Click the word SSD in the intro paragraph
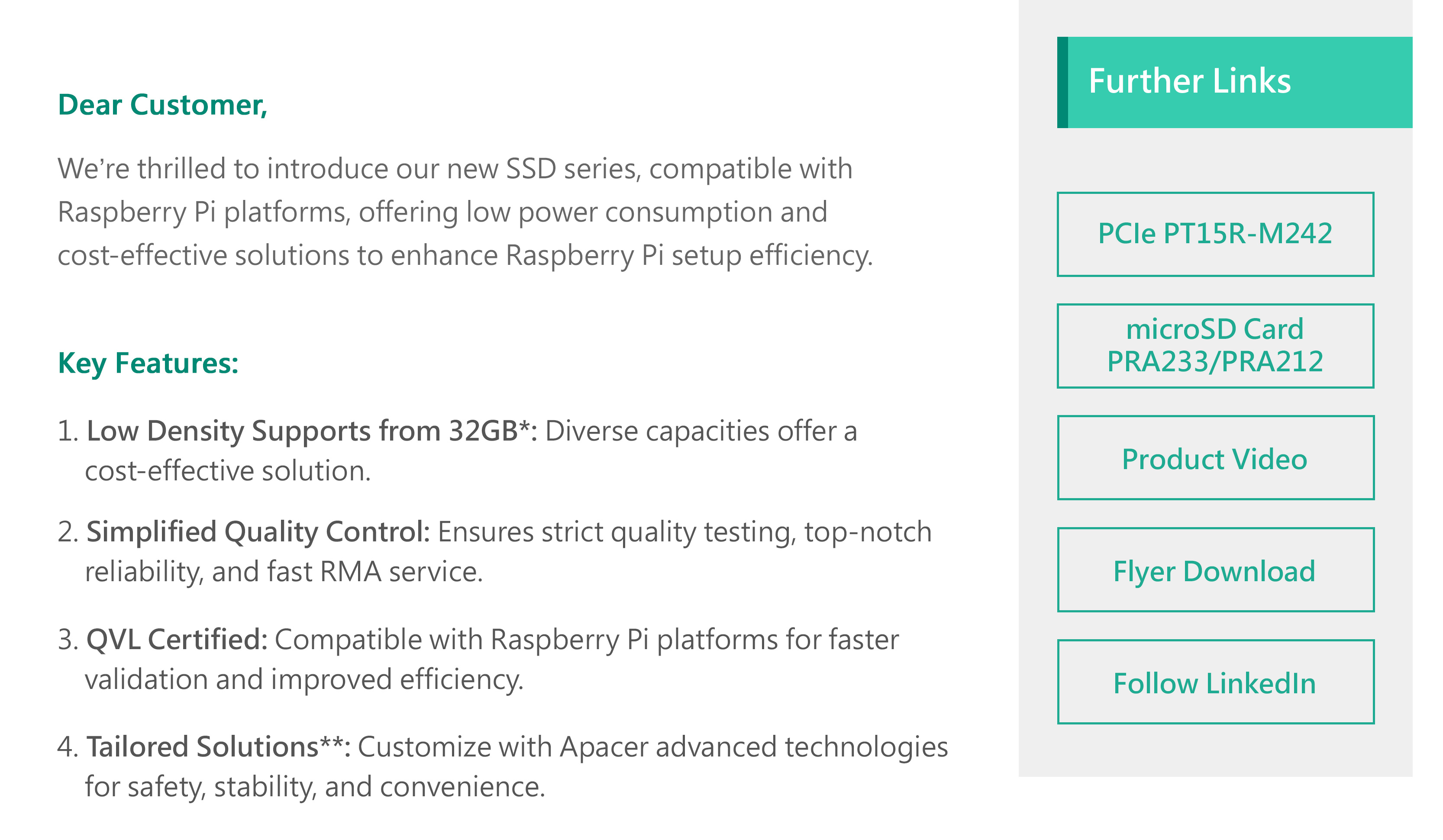1443x840 pixels. pos(531,169)
